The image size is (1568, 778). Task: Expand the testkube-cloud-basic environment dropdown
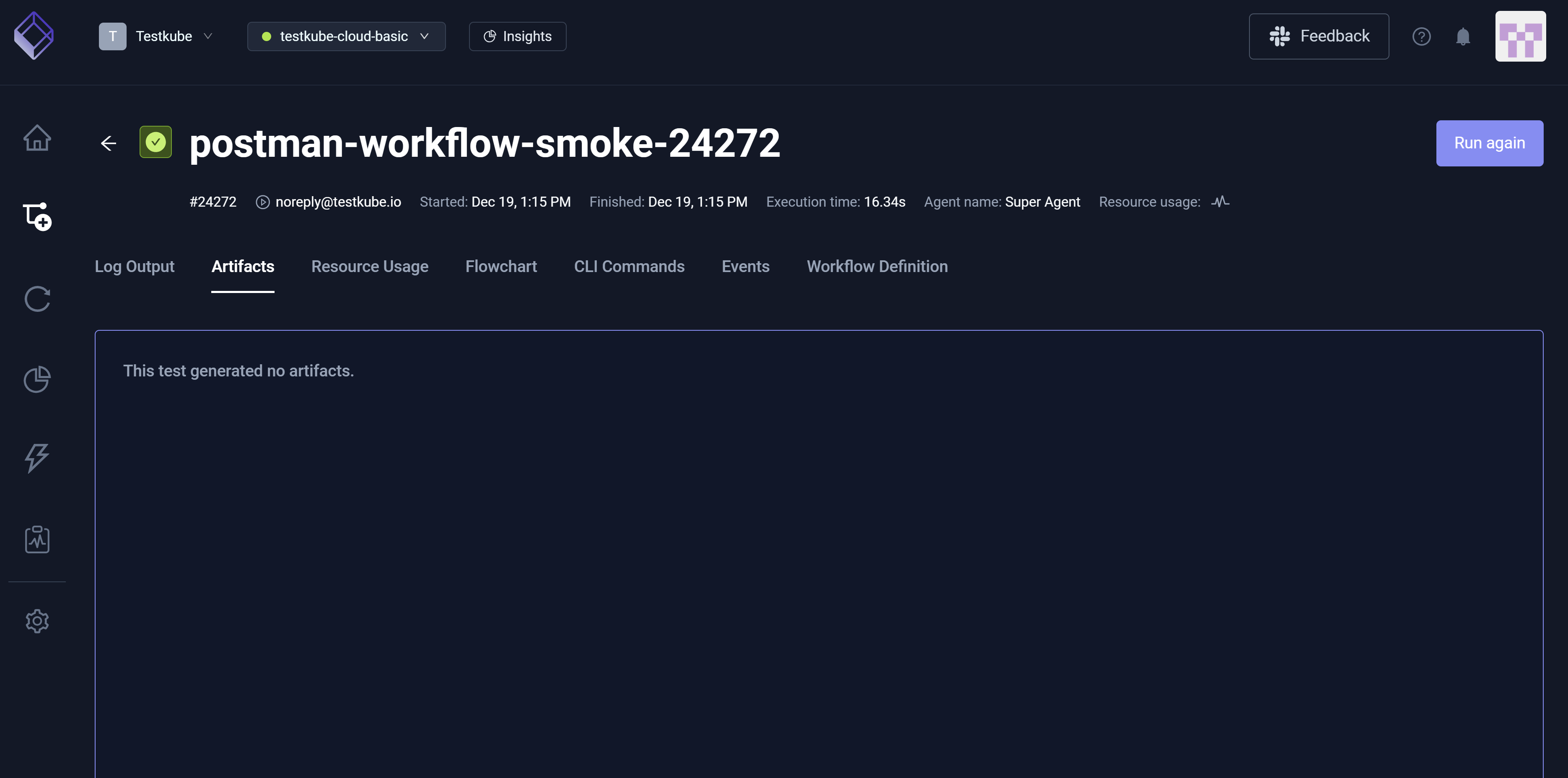pyautogui.click(x=346, y=36)
